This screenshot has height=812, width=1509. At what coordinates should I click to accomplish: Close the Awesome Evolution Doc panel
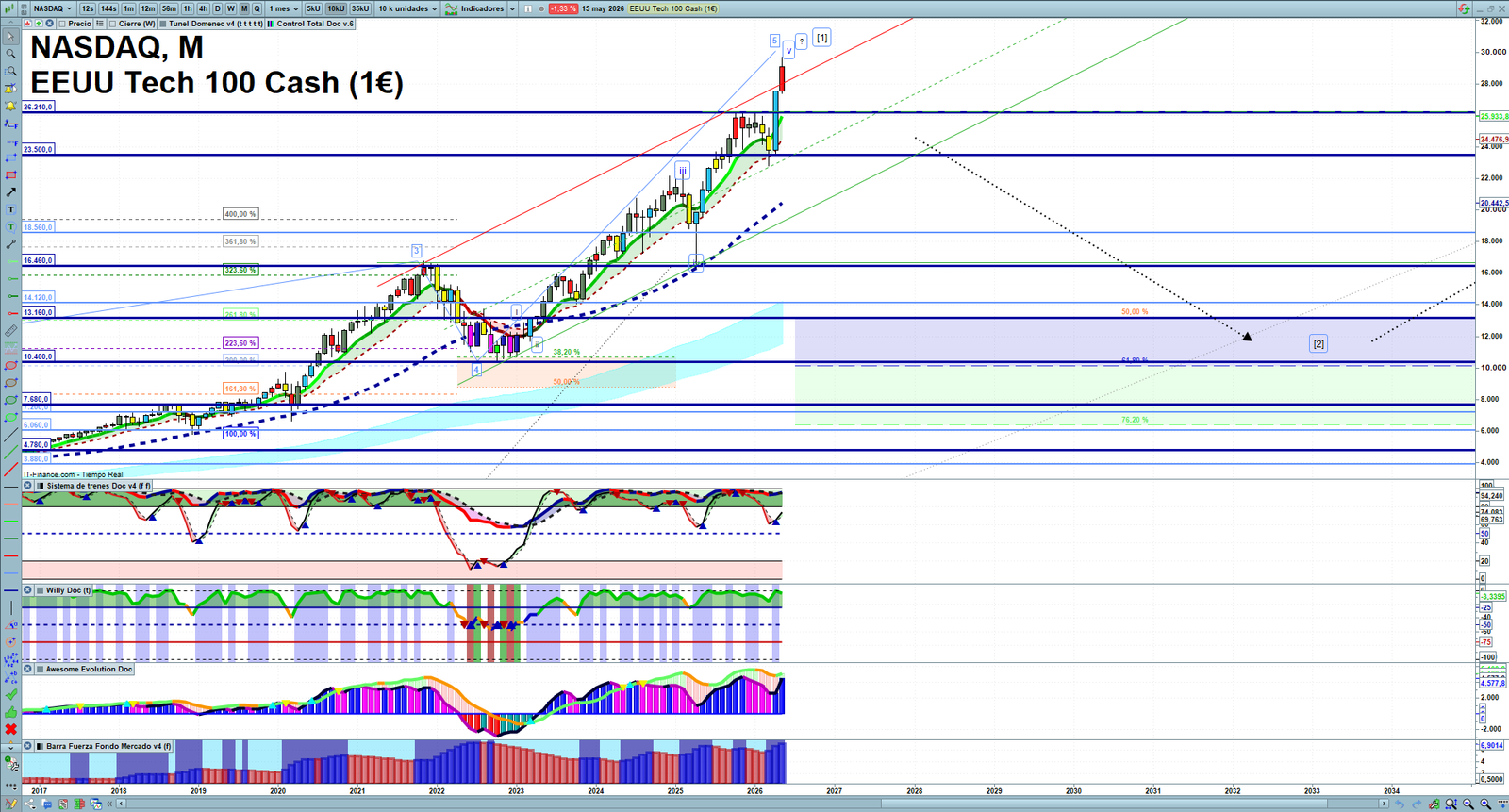coord(28,669)
